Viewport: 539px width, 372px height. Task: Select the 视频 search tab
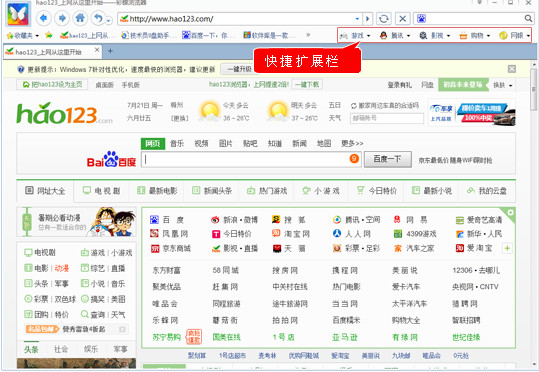click(201, 143)
